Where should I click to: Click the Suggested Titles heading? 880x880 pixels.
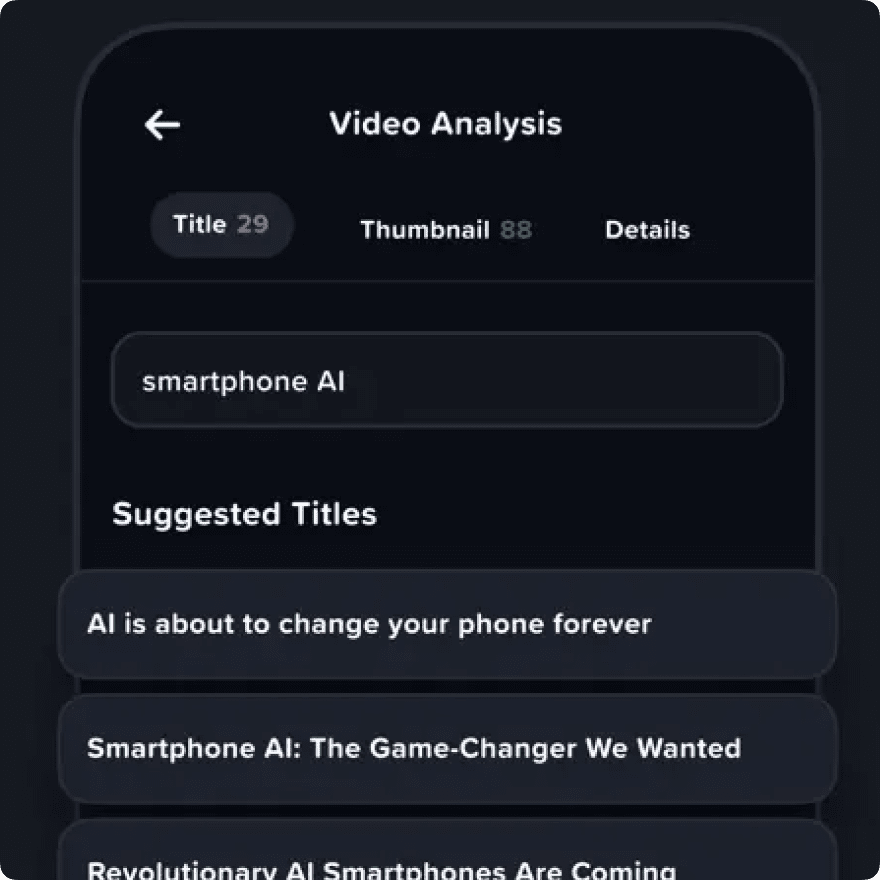click(x=244, y=514)
